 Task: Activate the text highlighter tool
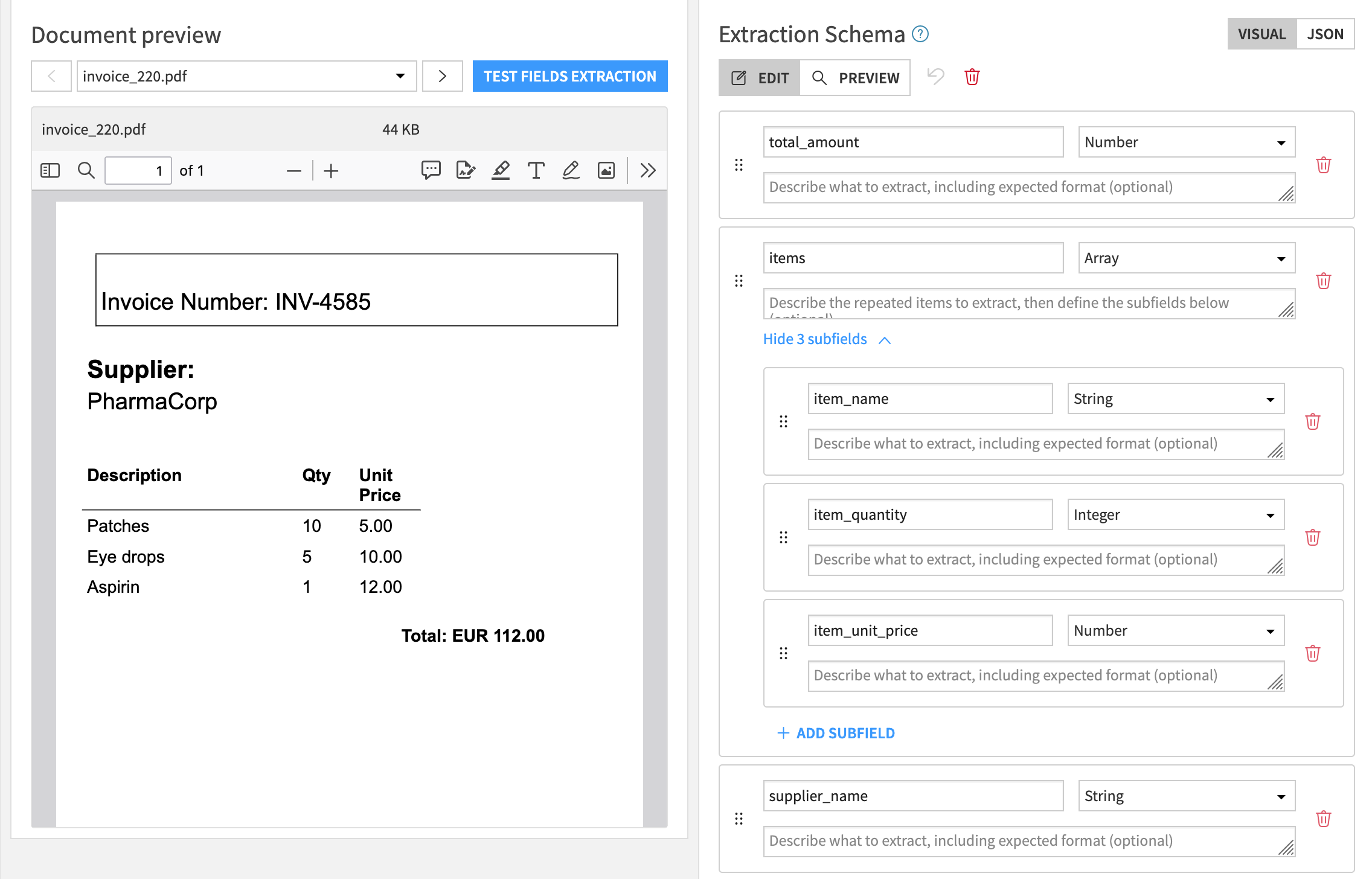coord(501,170)
